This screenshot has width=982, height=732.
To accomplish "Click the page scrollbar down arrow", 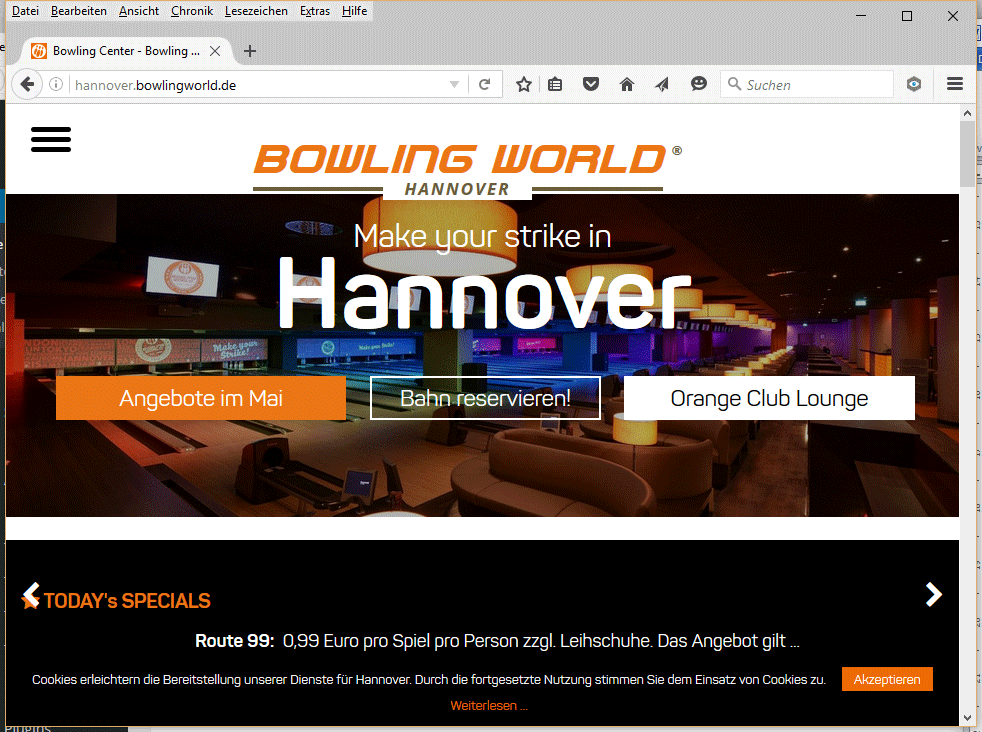I will coord(968,718).
